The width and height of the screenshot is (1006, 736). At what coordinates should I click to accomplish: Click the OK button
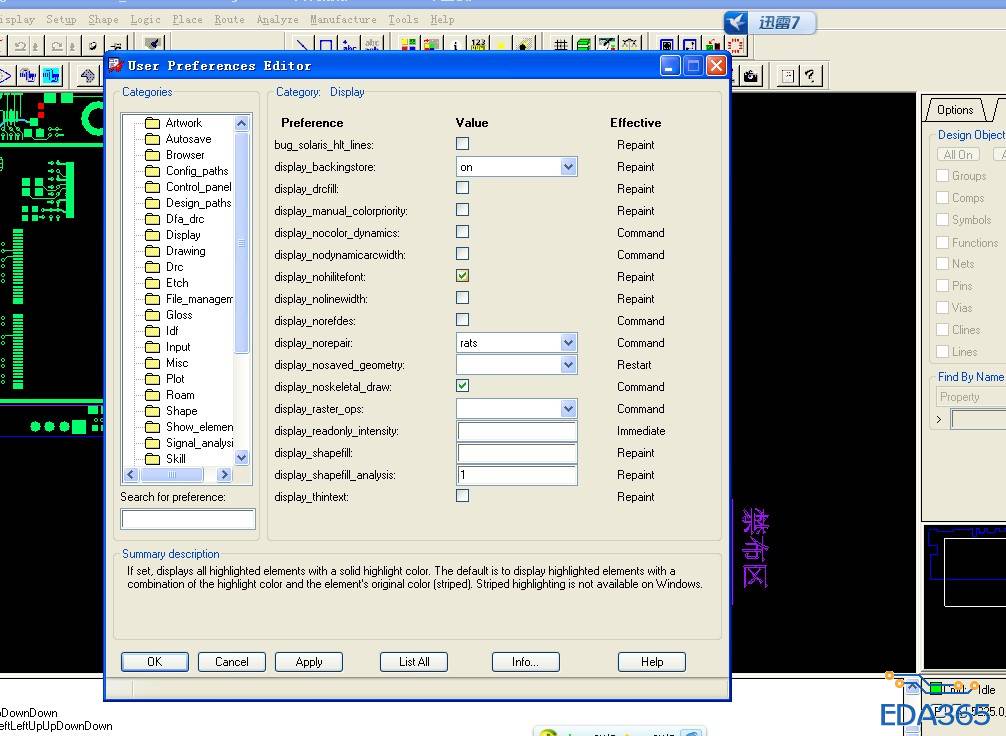click(x=155, y=662)
